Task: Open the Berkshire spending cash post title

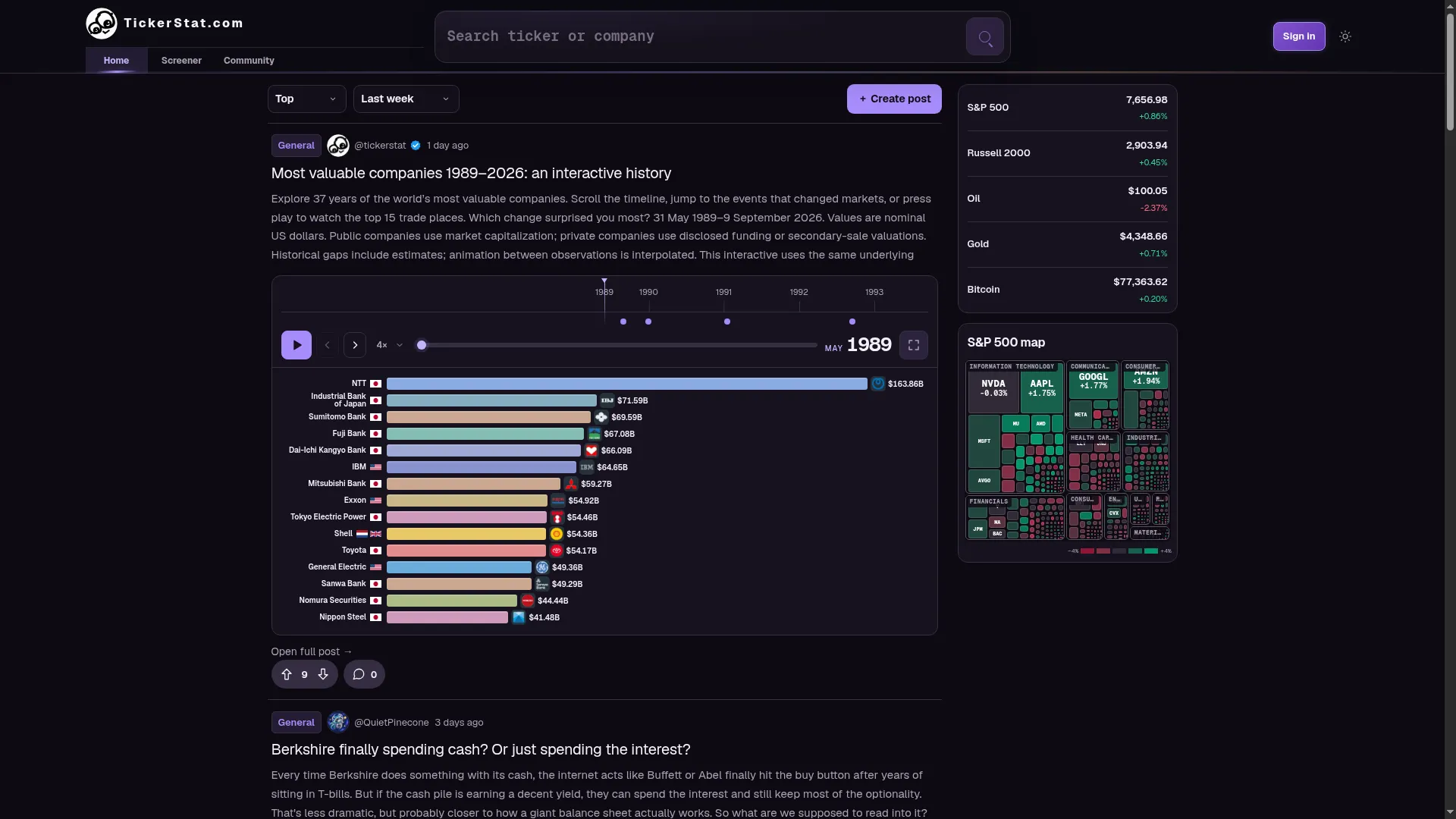Action: [481, 750]
